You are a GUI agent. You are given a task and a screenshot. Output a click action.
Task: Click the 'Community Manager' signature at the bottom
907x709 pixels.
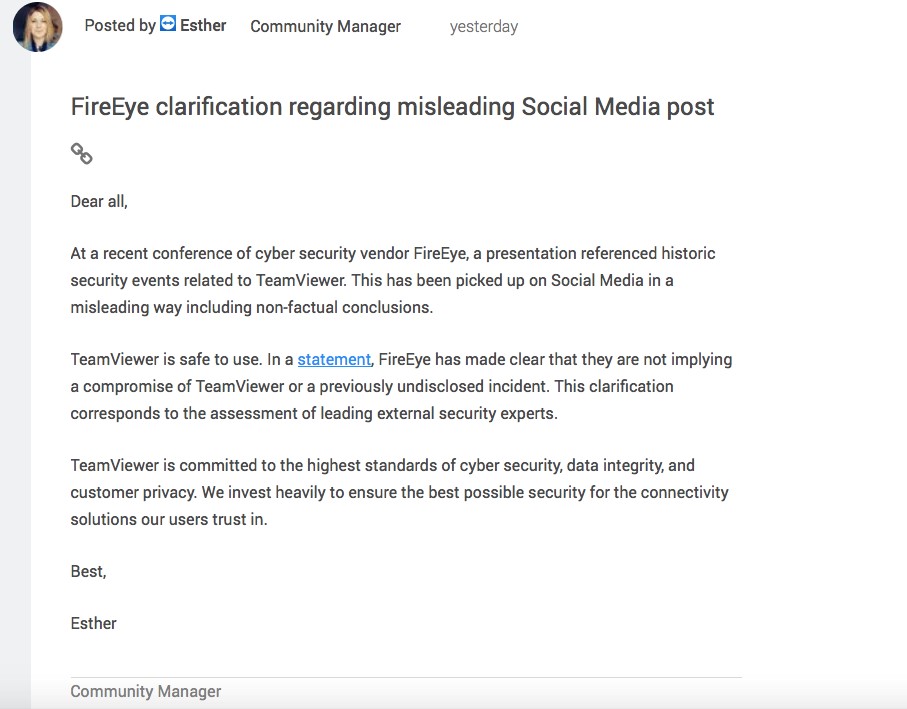click(x=146, y=691)
